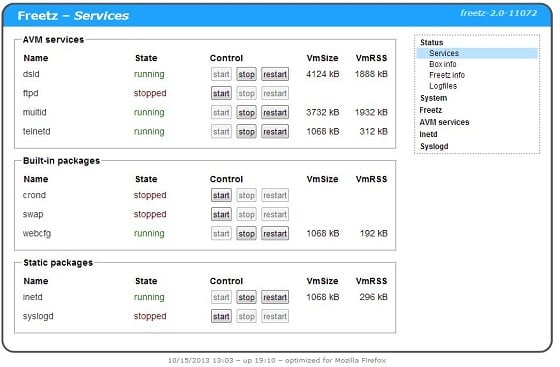This screenshot has height=367, width=560.
Task: Click the 3732 kB VmSize value
Action: [322, 112]
